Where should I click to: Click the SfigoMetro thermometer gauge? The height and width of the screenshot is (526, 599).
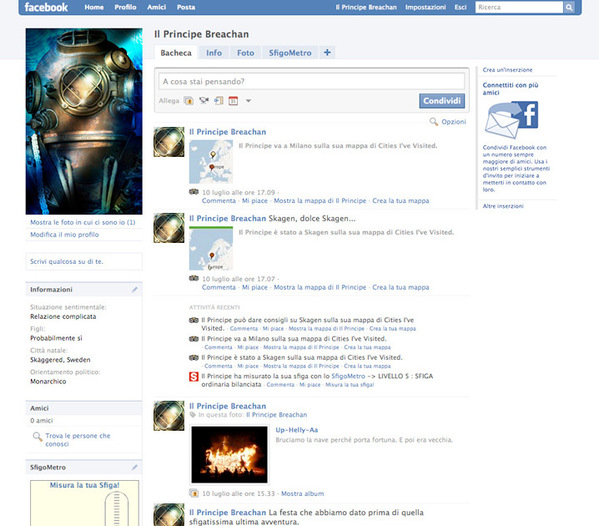pyautogui.click(x=117, y=509)
